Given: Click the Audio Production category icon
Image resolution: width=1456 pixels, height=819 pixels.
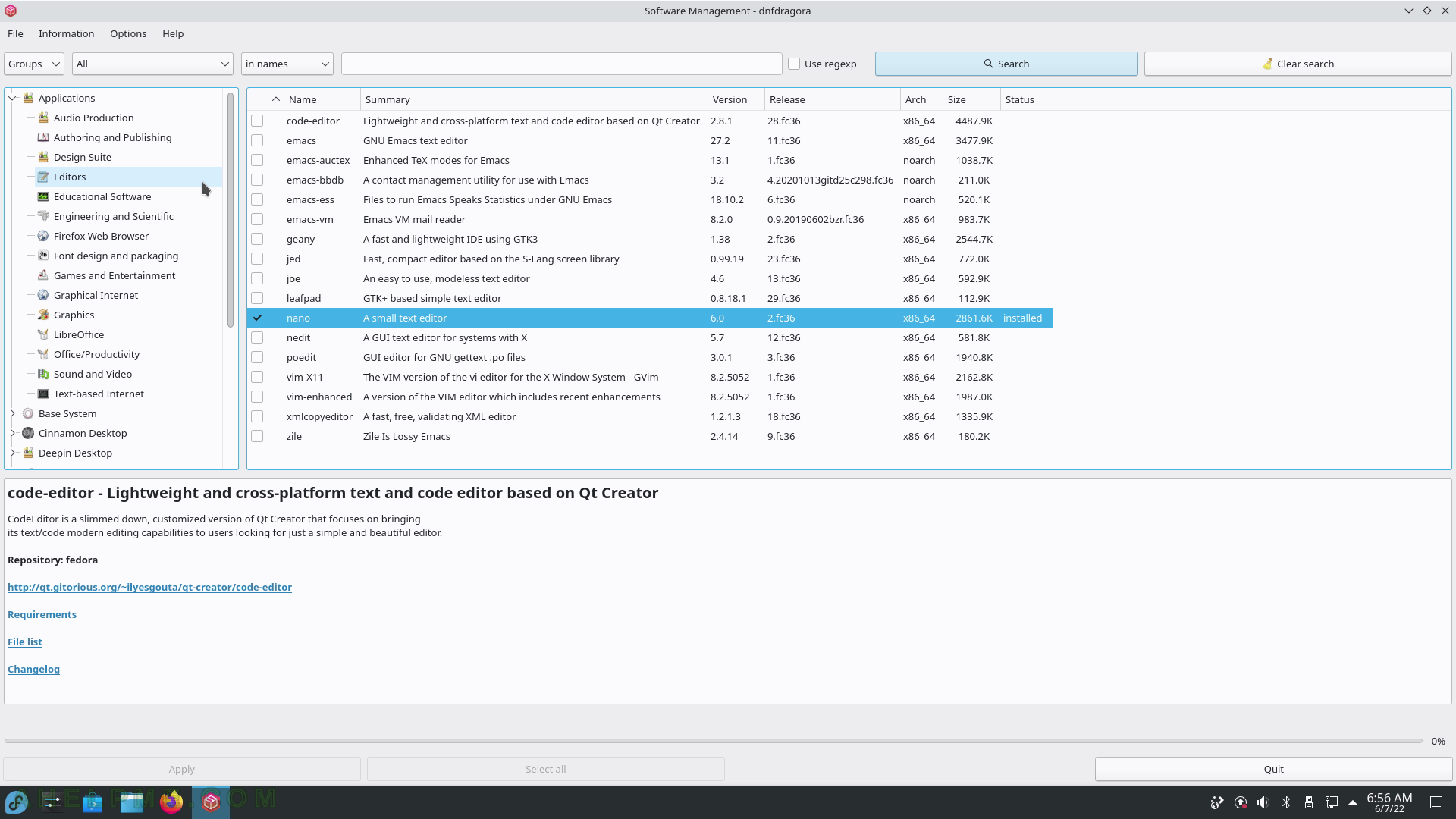Looking at the screenshot, I should pyautogui.click(x=43, y=118).
